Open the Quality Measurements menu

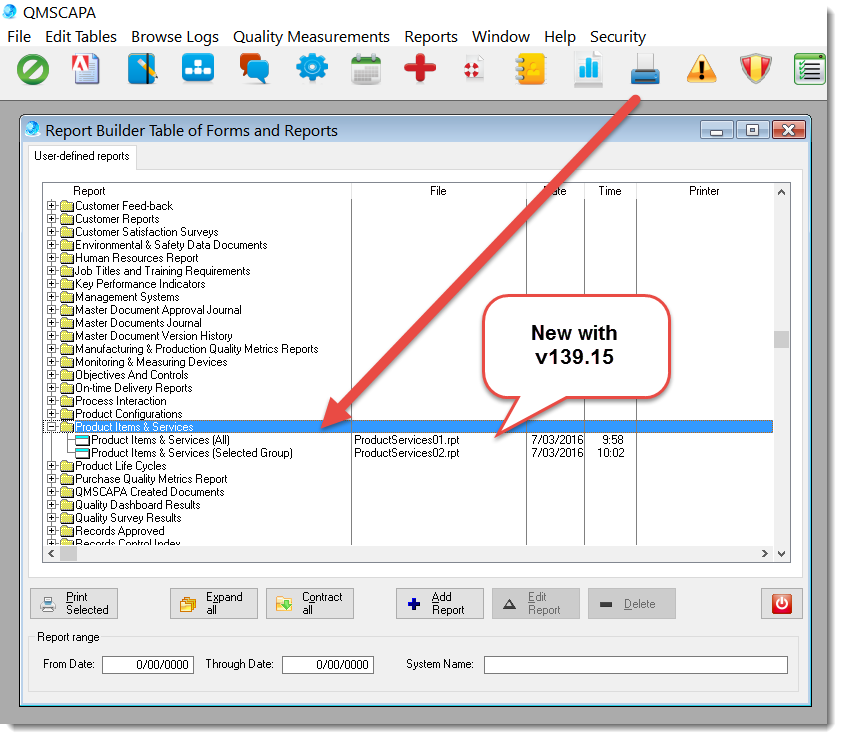coord(311,37)
